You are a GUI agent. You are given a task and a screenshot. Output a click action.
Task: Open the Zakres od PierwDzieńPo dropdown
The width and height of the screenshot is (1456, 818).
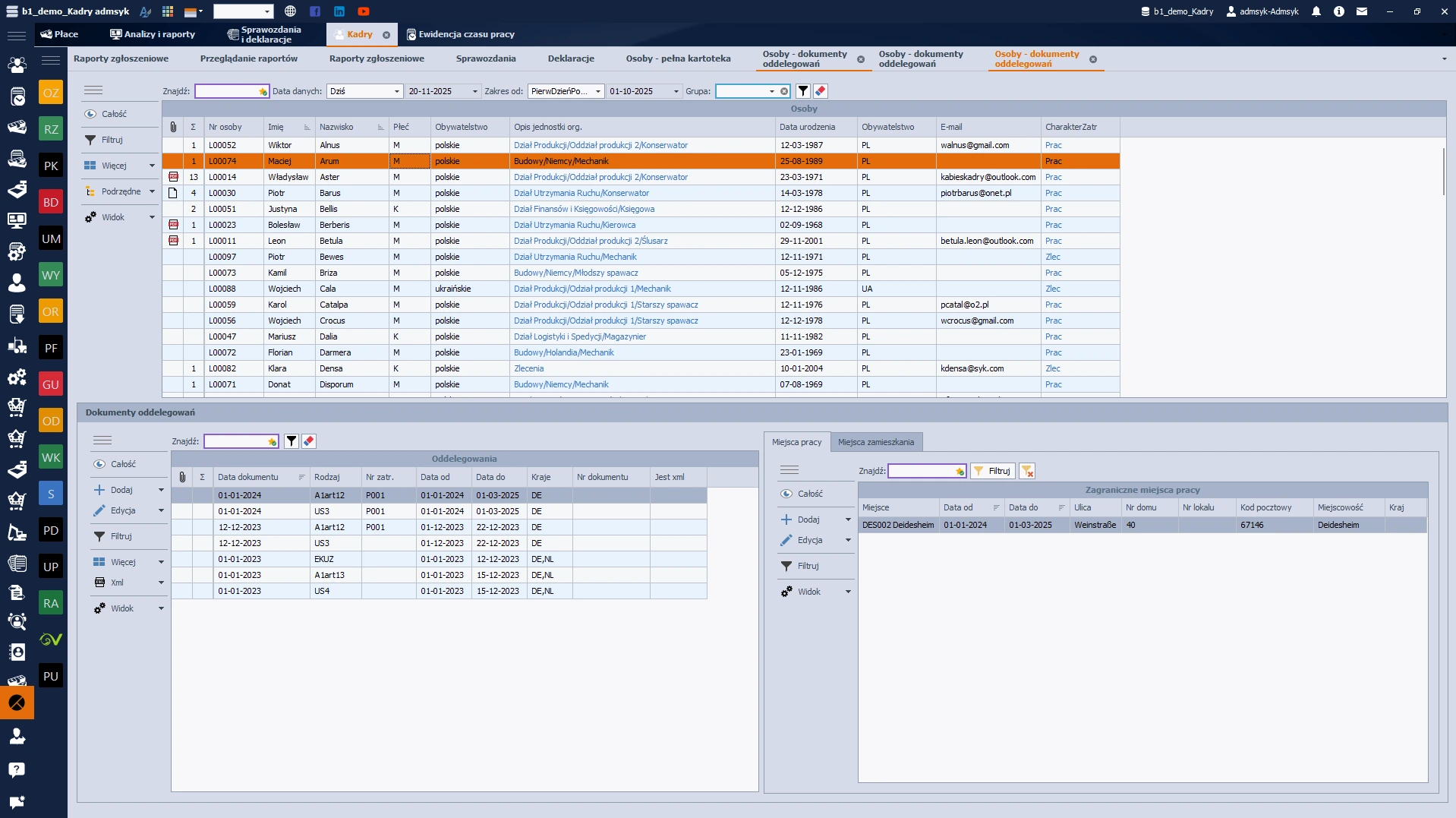(597, 91)
